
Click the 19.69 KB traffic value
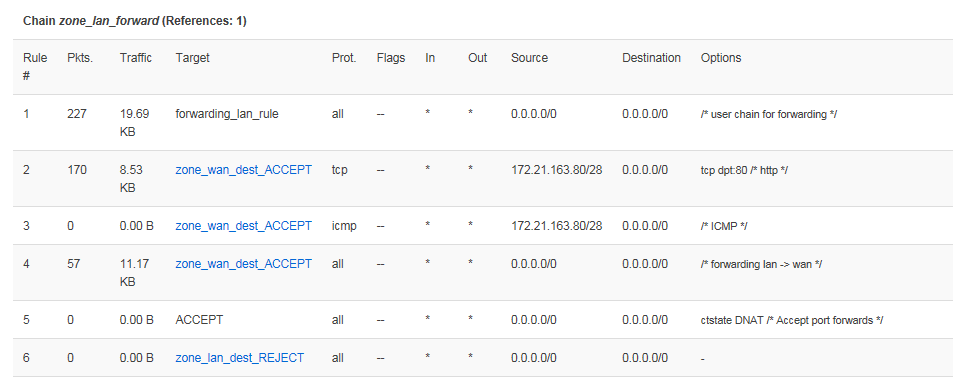click(x=134, y=123)
